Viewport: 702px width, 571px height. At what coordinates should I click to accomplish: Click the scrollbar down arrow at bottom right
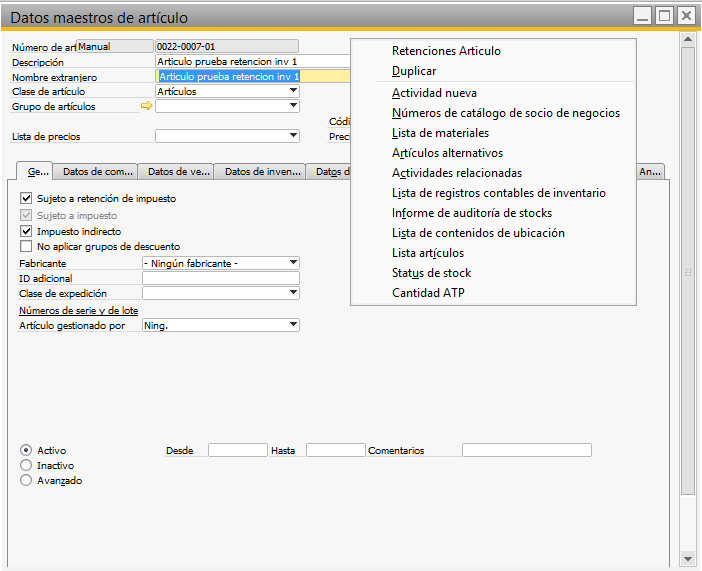click(x=687, y=557)
